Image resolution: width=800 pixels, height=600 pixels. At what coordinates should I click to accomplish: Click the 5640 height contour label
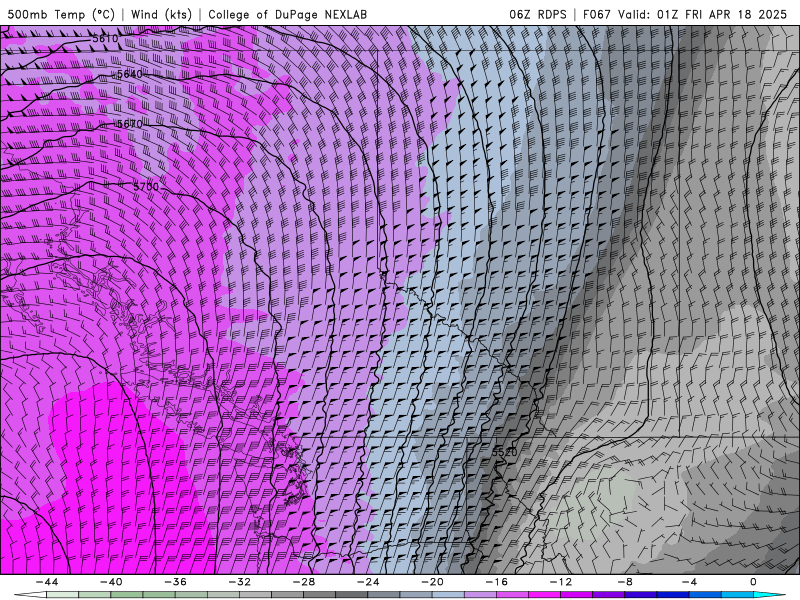(130, 74)
